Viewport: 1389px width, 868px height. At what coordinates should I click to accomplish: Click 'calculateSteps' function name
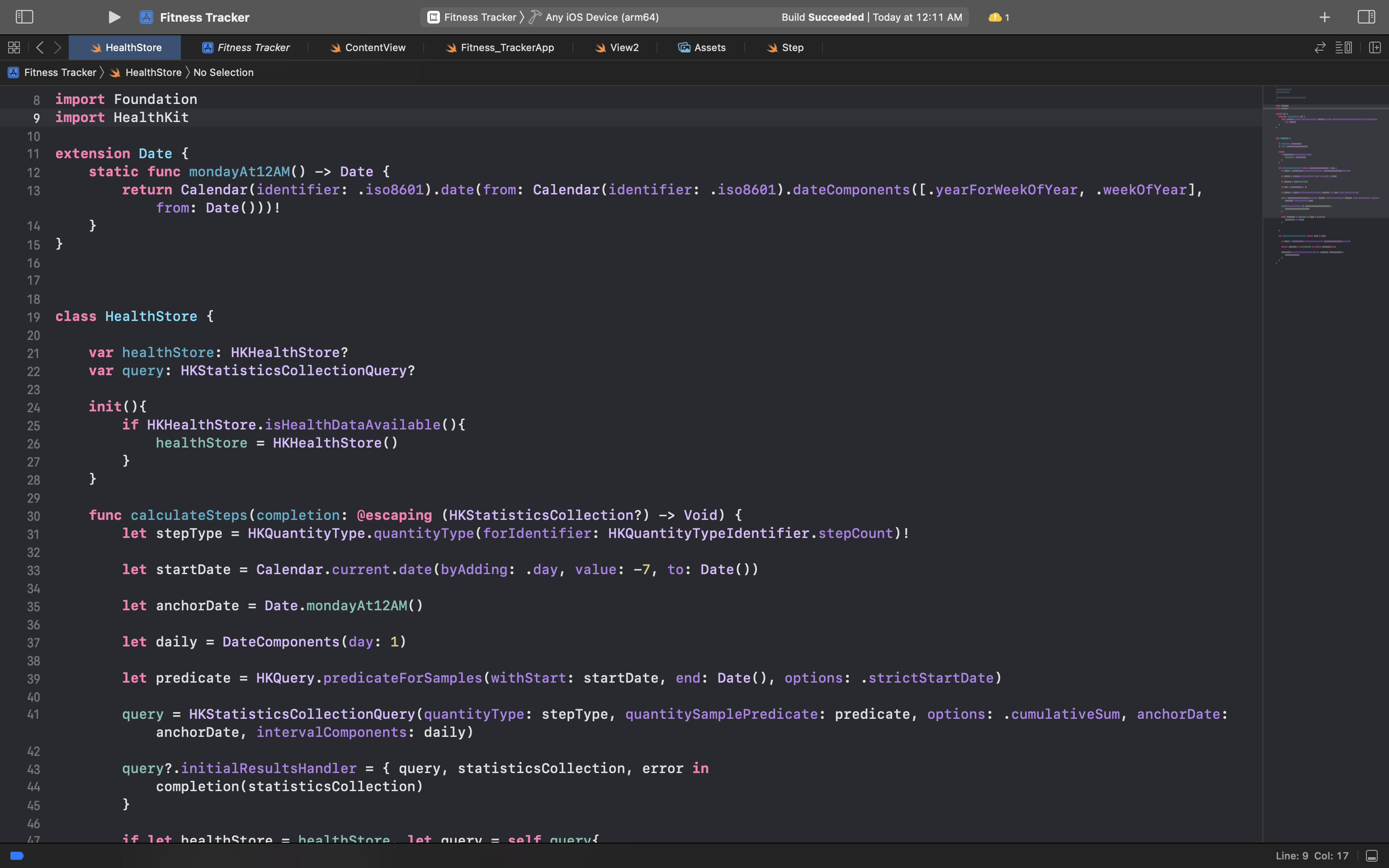click(189, 515)
